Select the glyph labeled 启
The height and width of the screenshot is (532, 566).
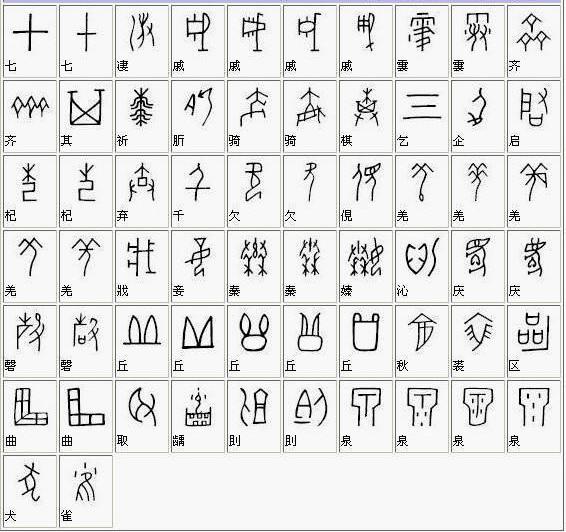[x=534, y=117]
